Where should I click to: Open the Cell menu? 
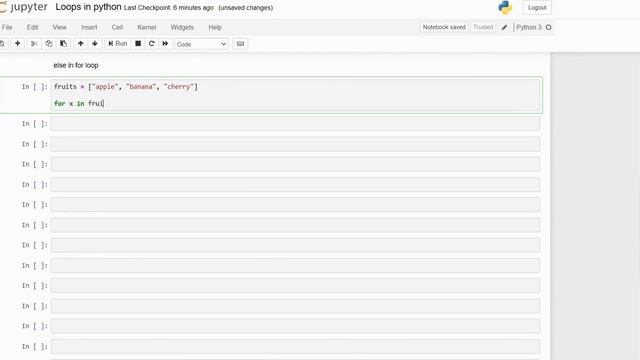pyautogui.click(x=117, y=27)
